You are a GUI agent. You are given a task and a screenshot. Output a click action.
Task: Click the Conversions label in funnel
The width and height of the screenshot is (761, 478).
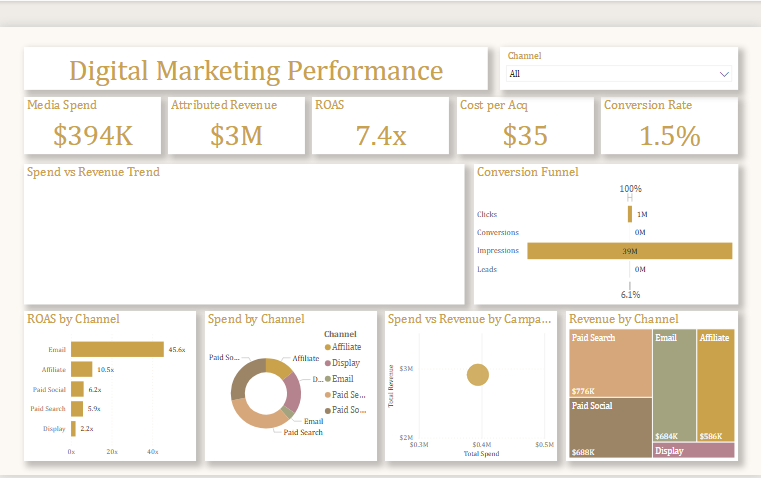[497, 232]
